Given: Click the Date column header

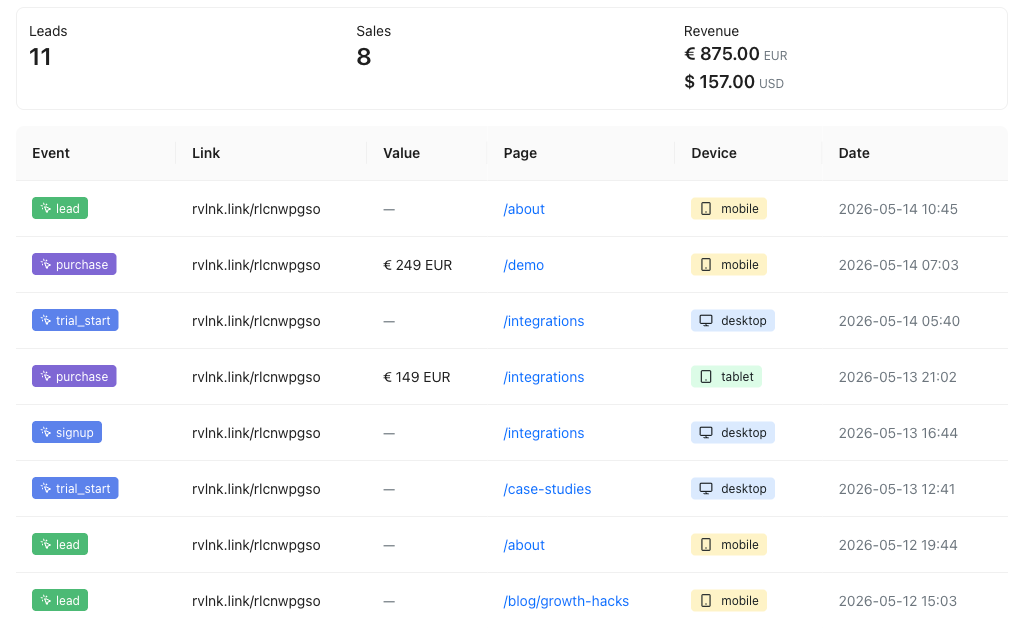Looking at the screenshot, I should pos(854,153).
